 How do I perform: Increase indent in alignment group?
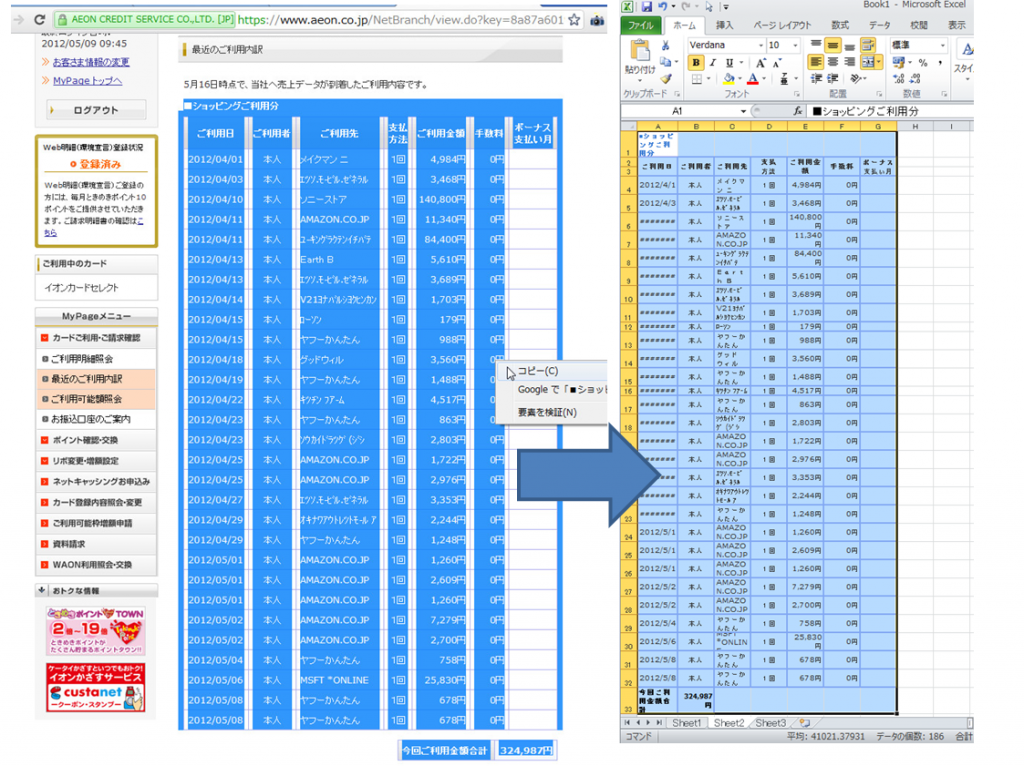tap(833, 78)
